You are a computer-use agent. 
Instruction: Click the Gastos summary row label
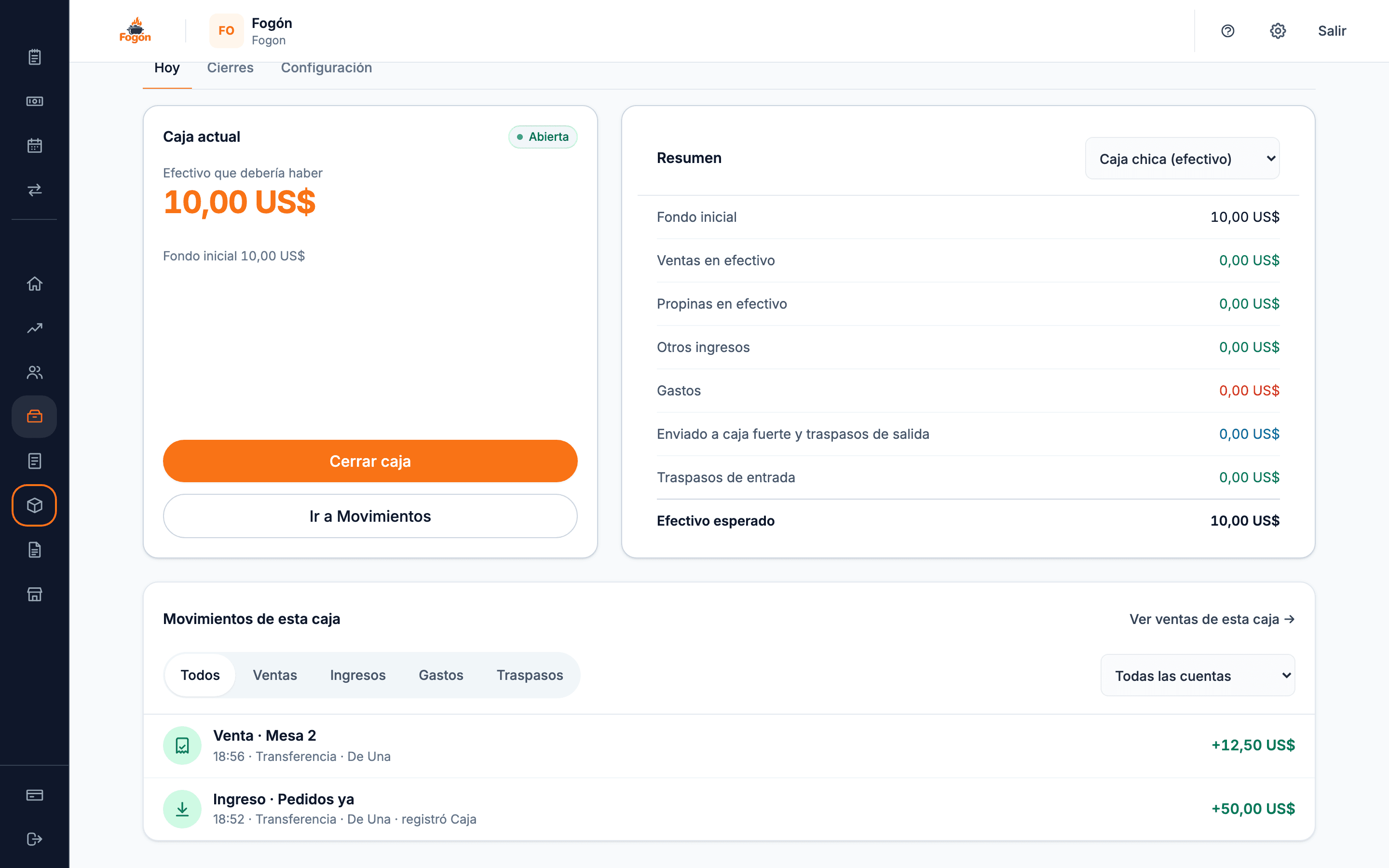tap(679, 391)
